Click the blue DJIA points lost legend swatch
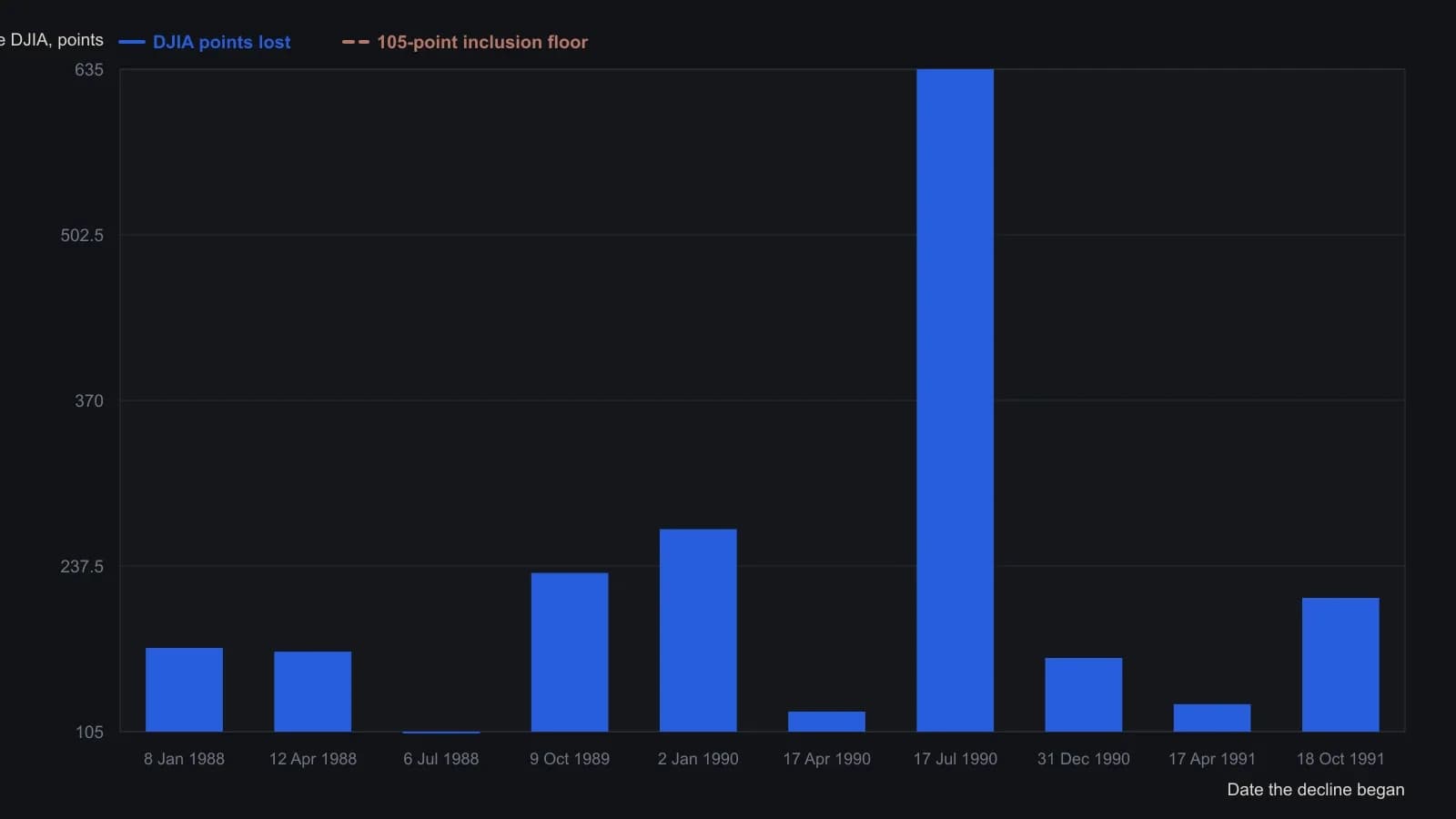The width and height of the screenshot is (1456, 819). click(132, 42)
